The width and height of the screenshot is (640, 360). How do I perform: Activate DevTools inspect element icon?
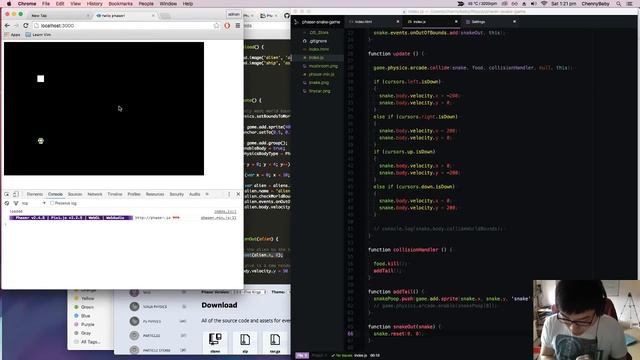coord(7,194)
